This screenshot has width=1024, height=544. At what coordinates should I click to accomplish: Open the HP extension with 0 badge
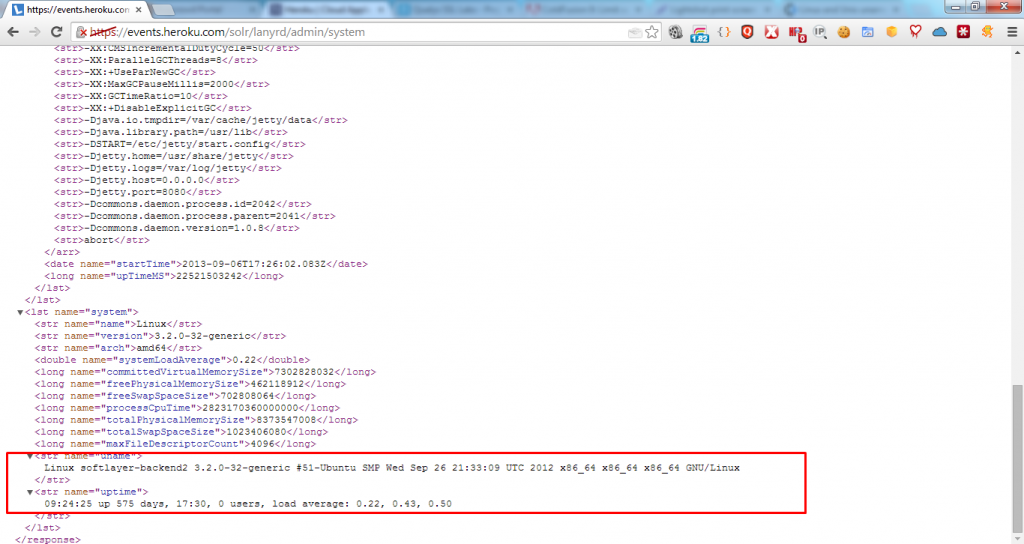[797, 33]
